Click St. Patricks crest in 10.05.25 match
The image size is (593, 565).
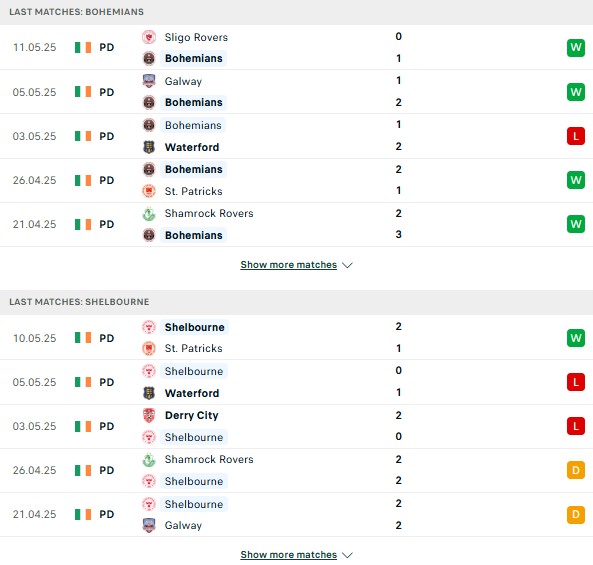tap(149, 348)
